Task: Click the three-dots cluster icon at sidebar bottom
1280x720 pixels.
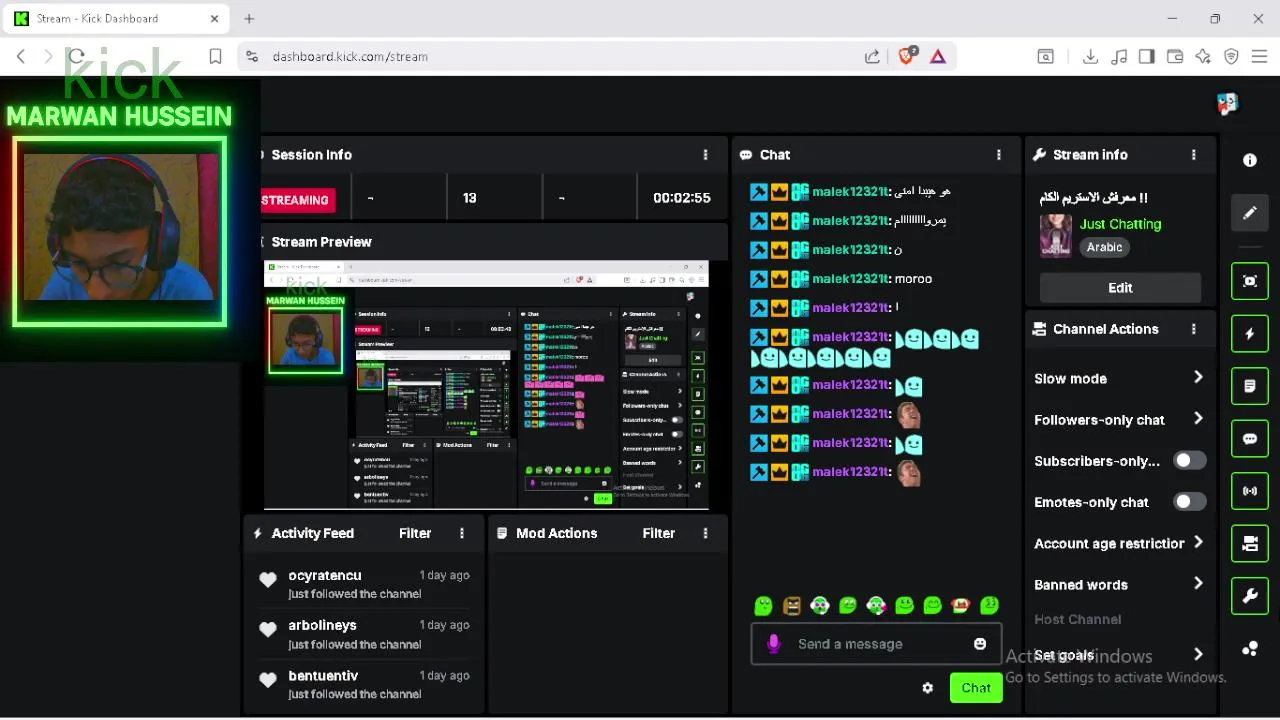Action: click(x=1250, y=648)
